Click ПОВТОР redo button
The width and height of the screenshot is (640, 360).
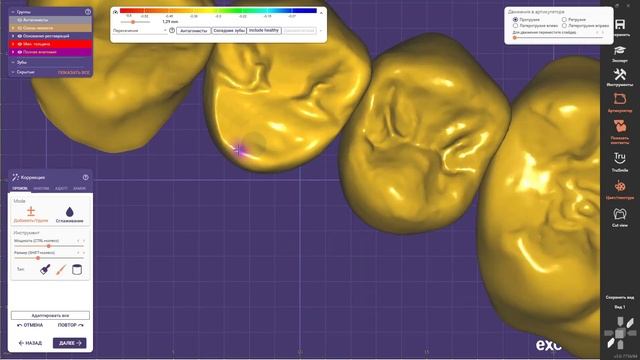71,325
